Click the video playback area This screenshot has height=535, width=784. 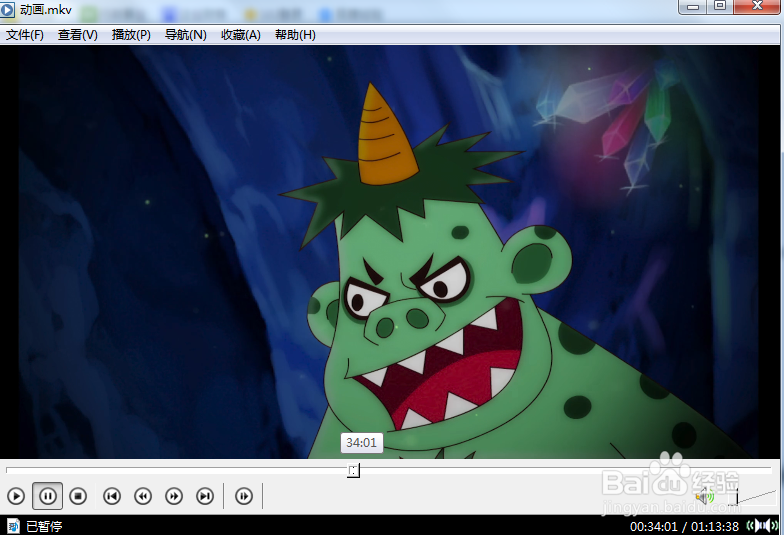point(389,252)
